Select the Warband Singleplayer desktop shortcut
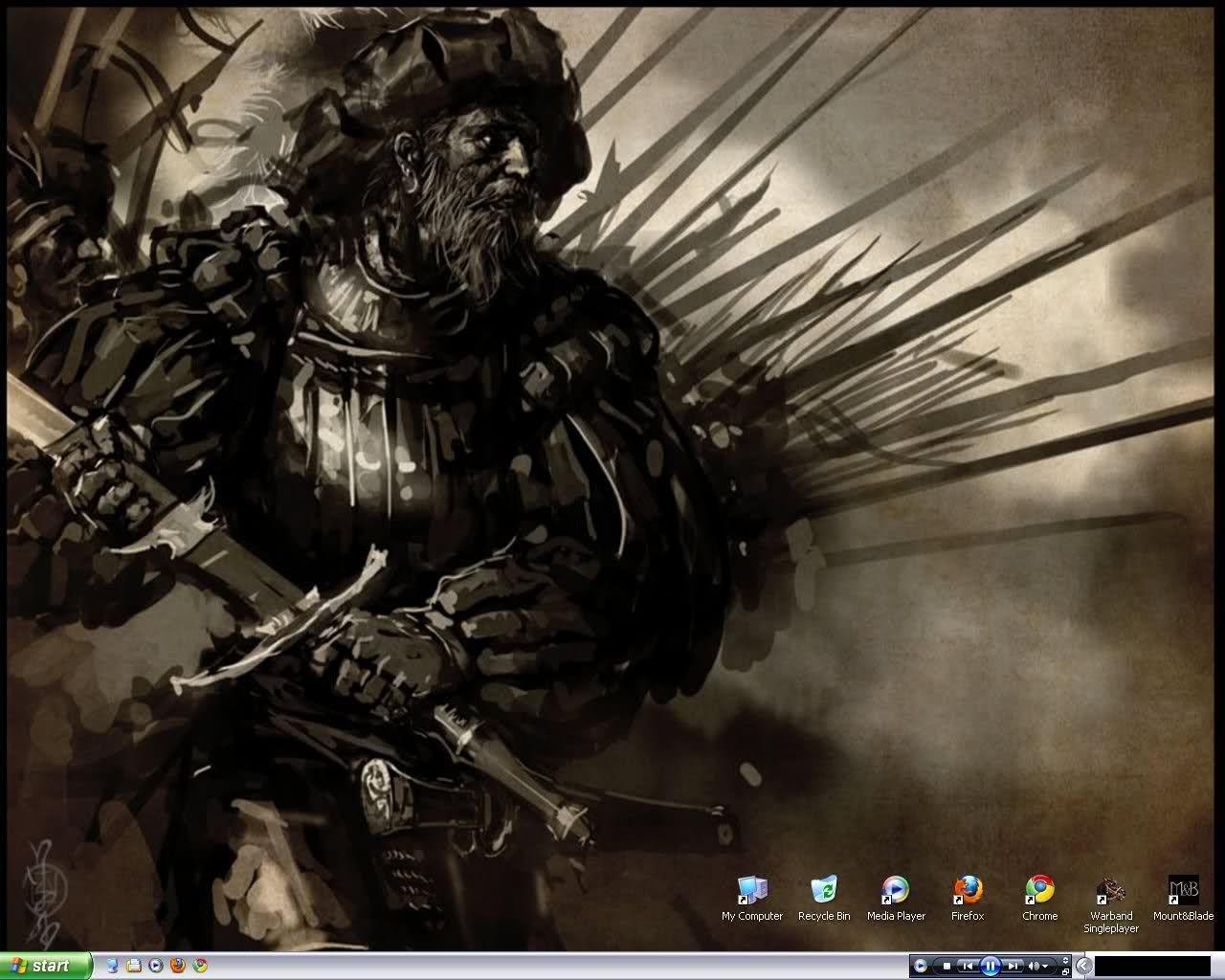Image resolution: width=1225 pixels, height=980 pixels. (x=1111, y=904)
